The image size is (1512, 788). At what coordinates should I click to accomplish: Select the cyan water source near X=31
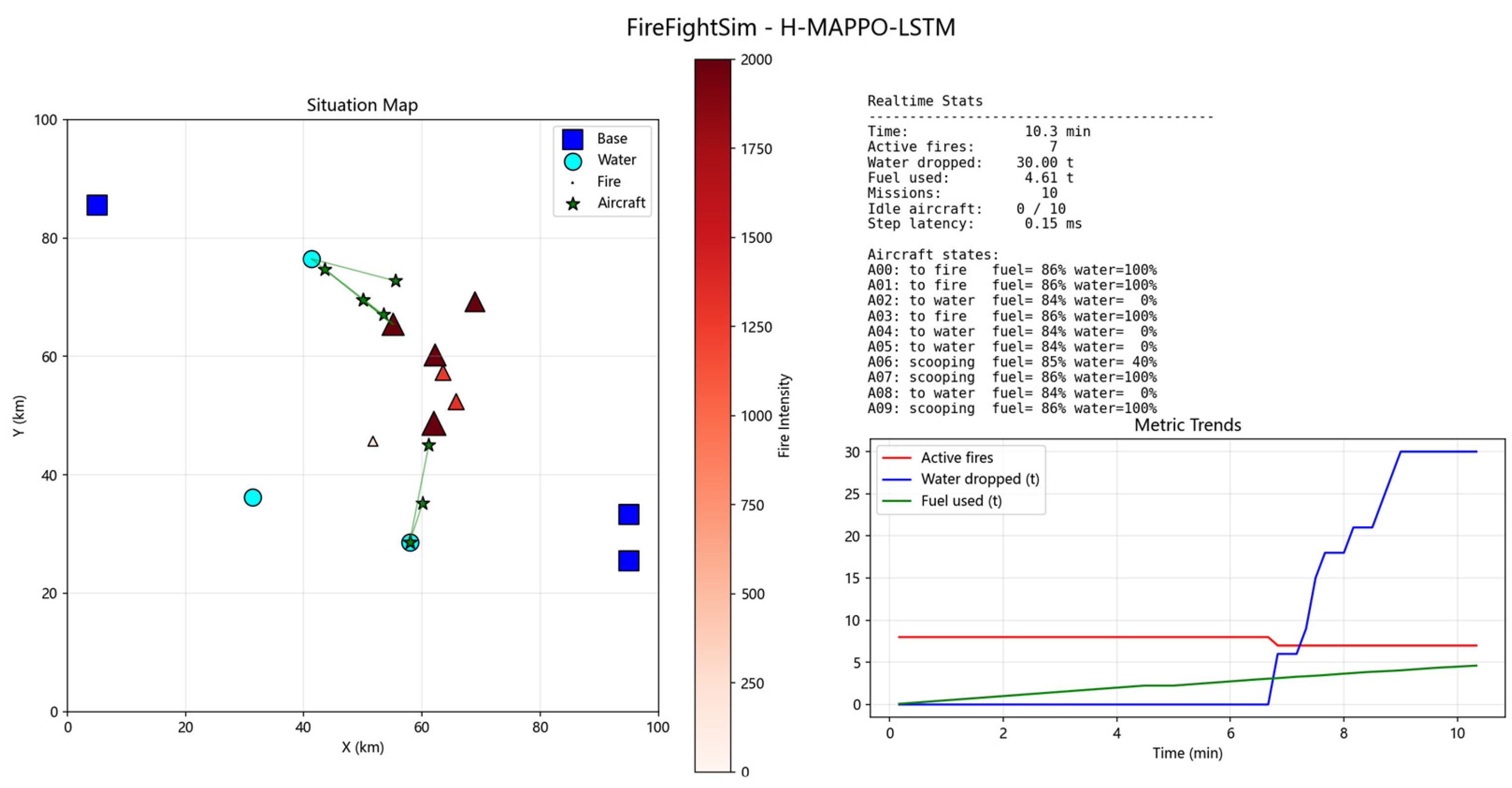(x=252, y=497)
